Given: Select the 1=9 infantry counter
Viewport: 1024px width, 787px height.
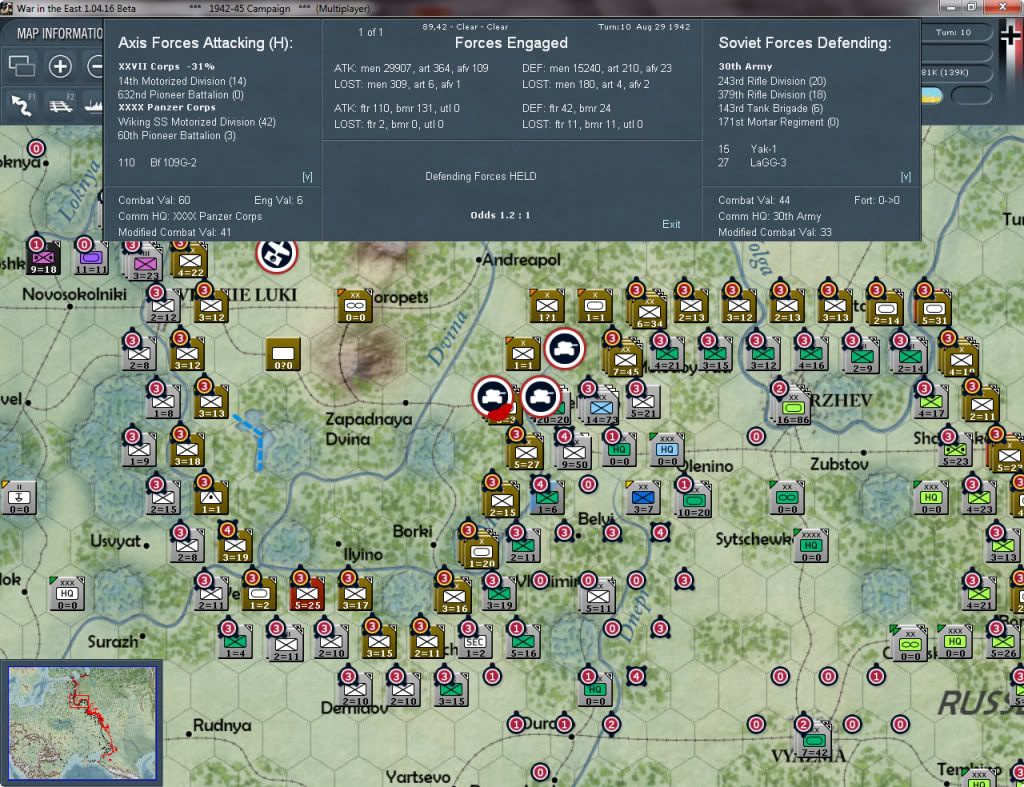Looking at the screenshot, I should click(138, 449).
